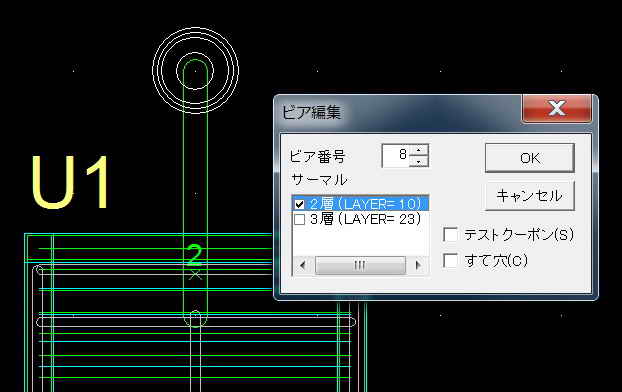
Task: Select the 3層 (LAYER= 23) list row
Action: (361, 219)
